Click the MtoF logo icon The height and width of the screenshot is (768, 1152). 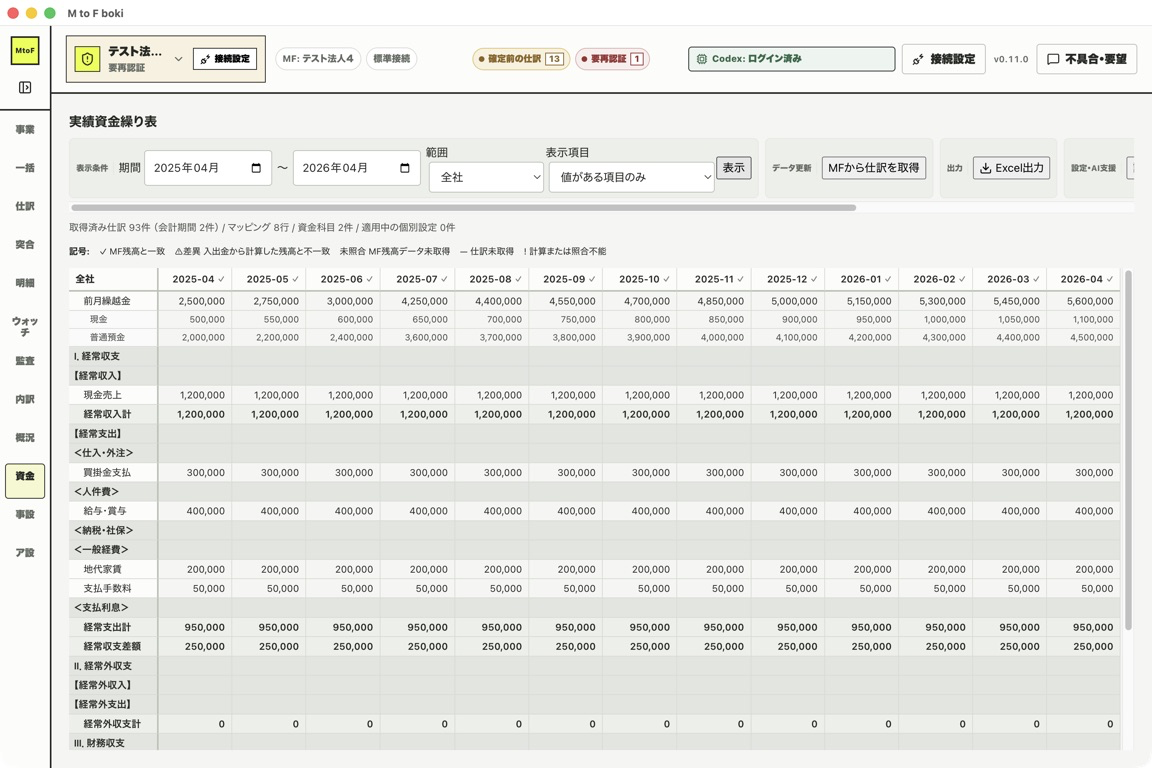25,50
